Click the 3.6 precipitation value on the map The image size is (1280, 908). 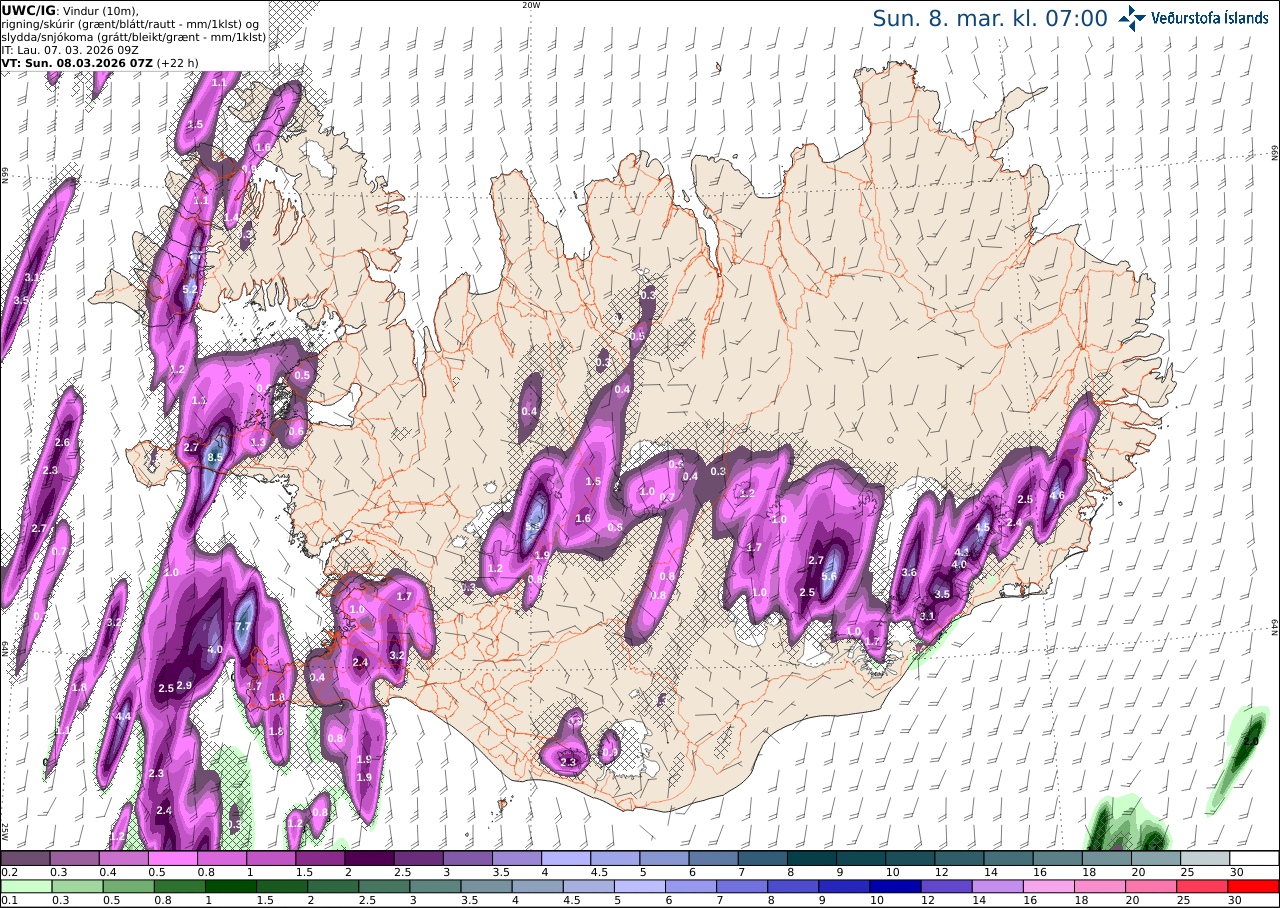click(909, 572)
